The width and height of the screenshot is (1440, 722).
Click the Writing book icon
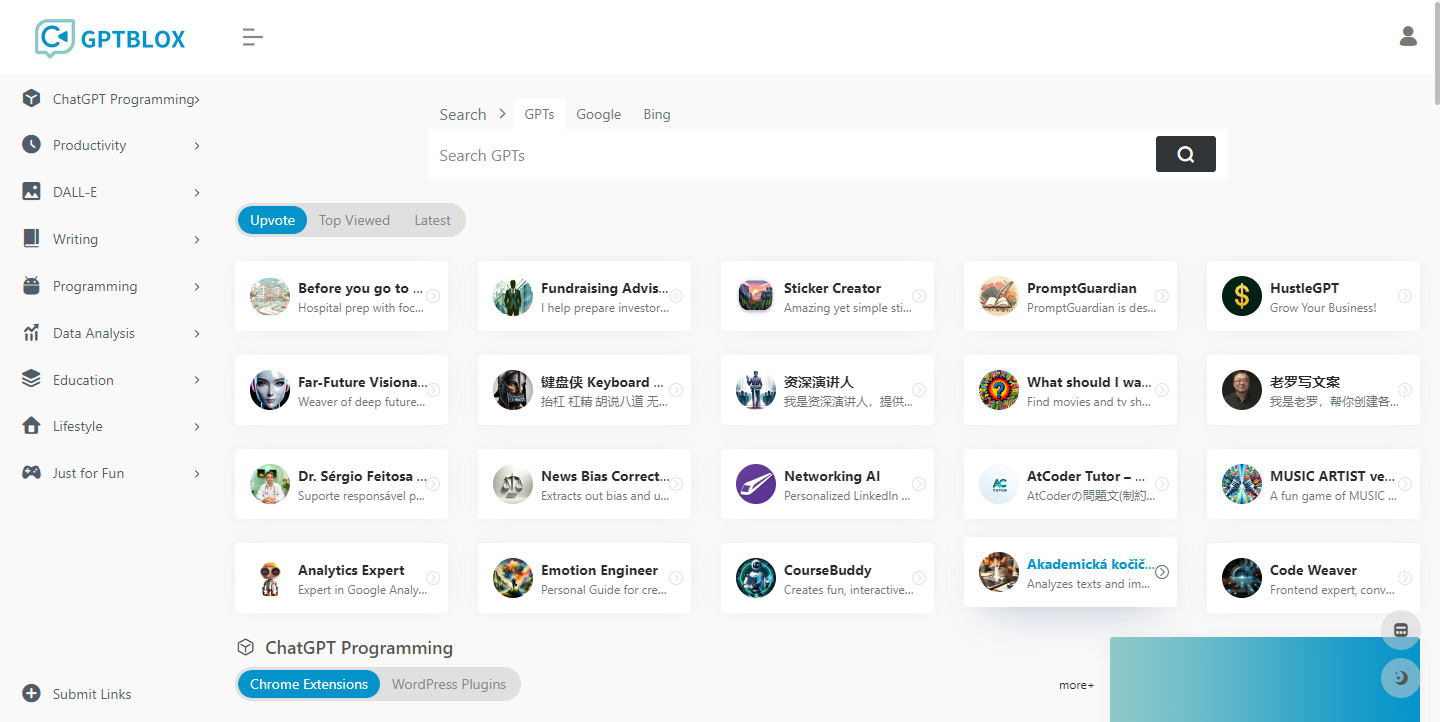[32, 239]
